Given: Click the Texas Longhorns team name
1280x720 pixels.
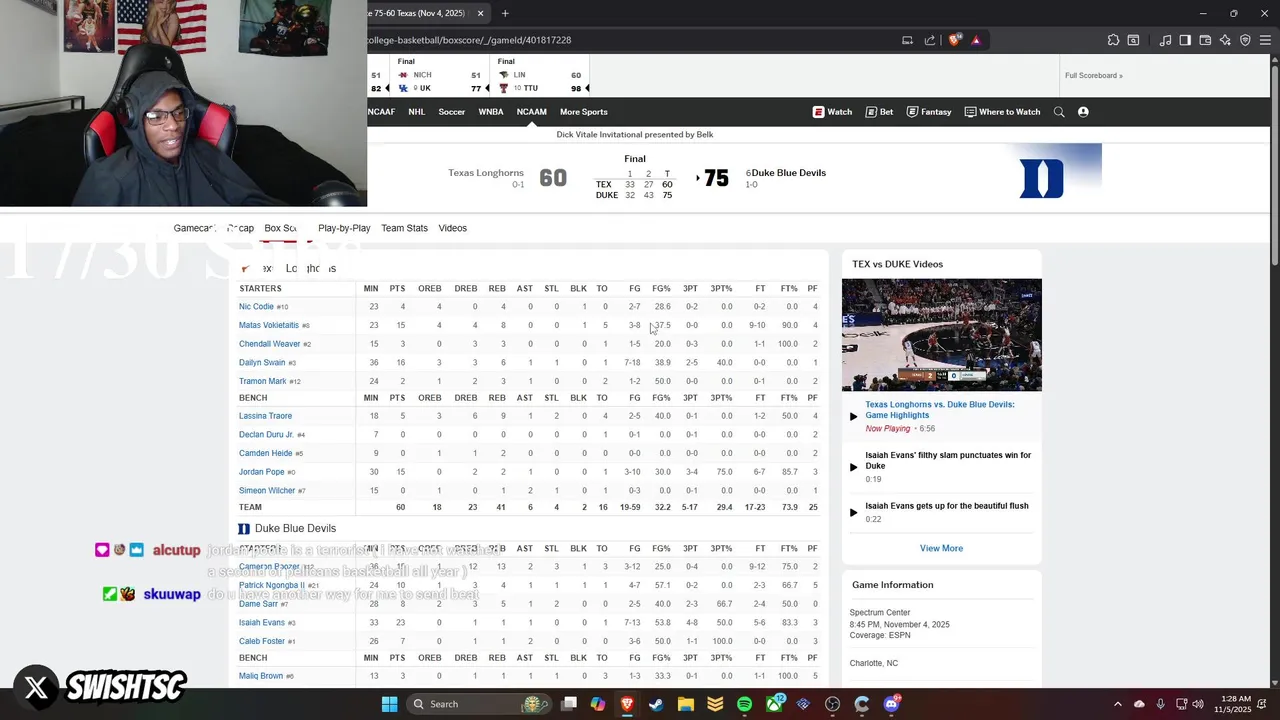Looking at the screenshot, I should [486, 173].
